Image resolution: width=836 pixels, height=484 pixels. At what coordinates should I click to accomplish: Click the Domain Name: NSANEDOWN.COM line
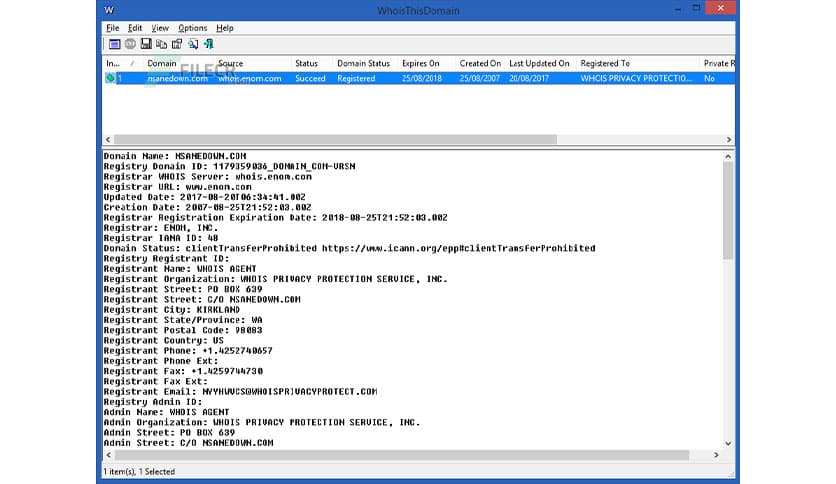pyautogui.click(x=175, y=156)
